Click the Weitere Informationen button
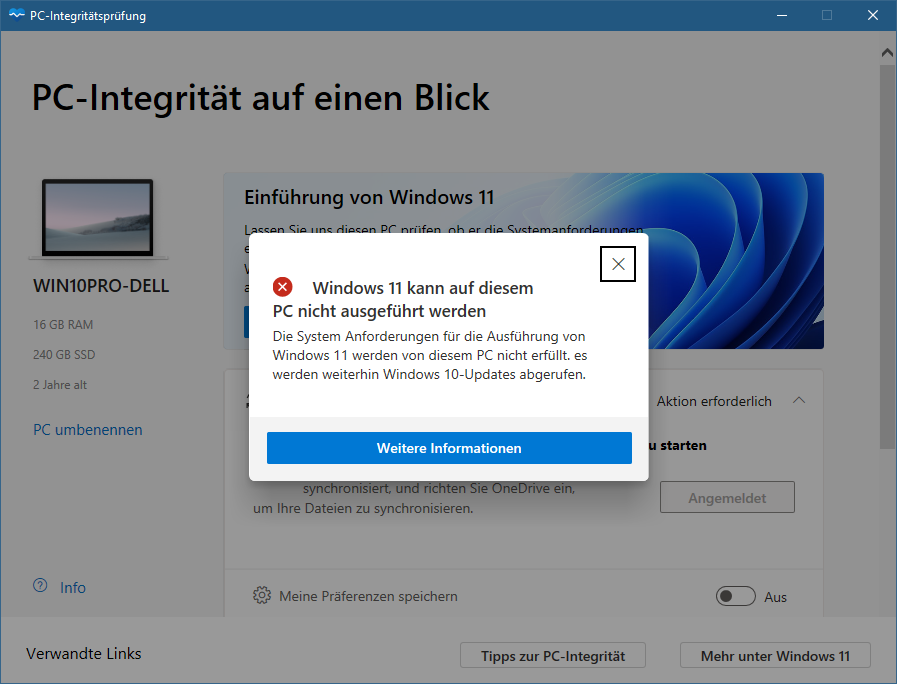Screen dimensions: 897x684 pos(449,448)
